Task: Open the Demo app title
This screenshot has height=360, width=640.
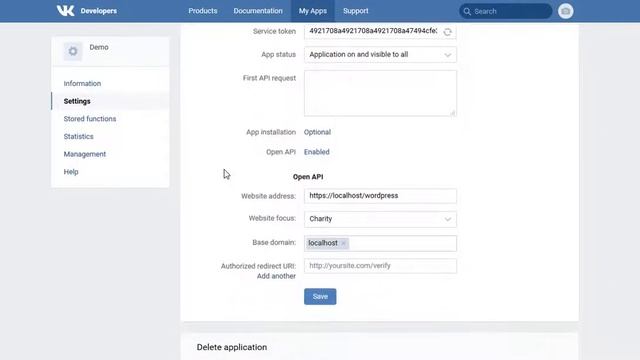Action: tap(99, 47)
